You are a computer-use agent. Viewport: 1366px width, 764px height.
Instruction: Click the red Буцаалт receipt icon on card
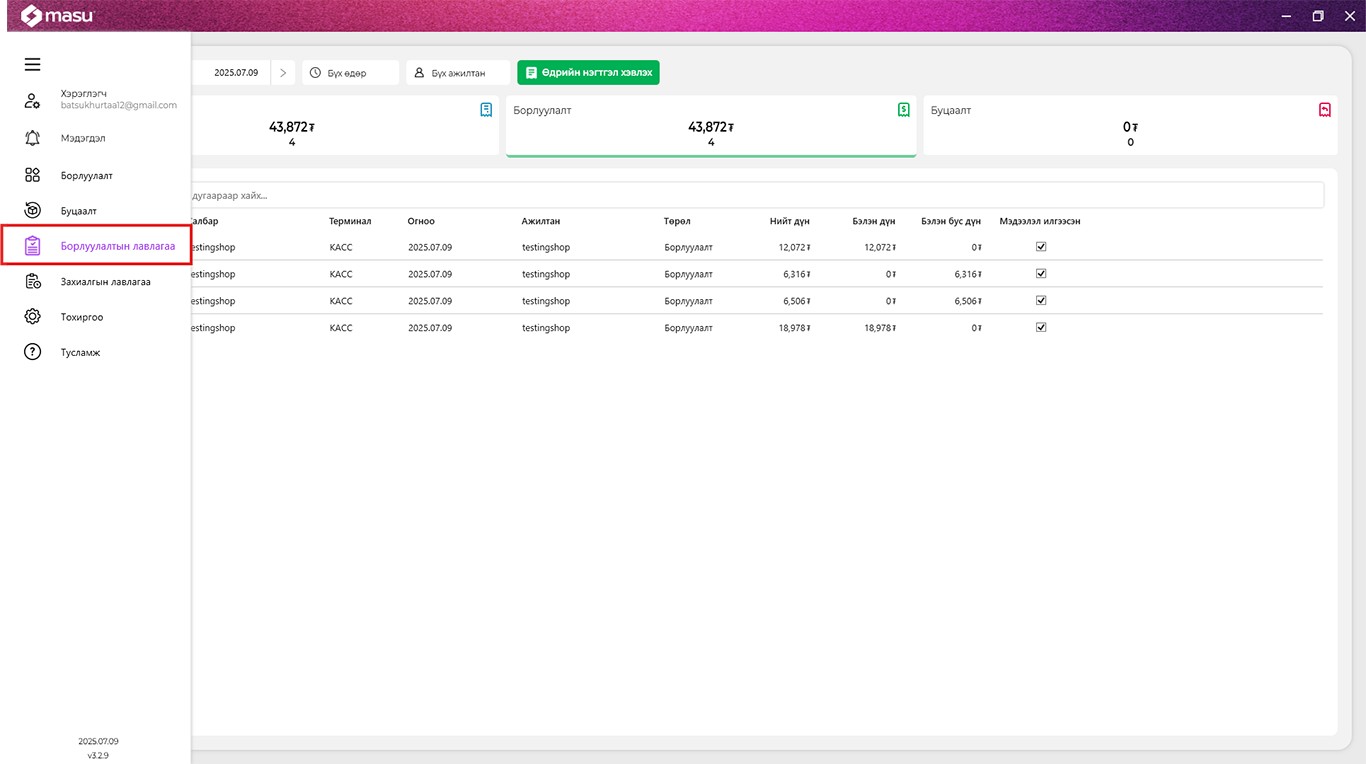coord(1324,110)
